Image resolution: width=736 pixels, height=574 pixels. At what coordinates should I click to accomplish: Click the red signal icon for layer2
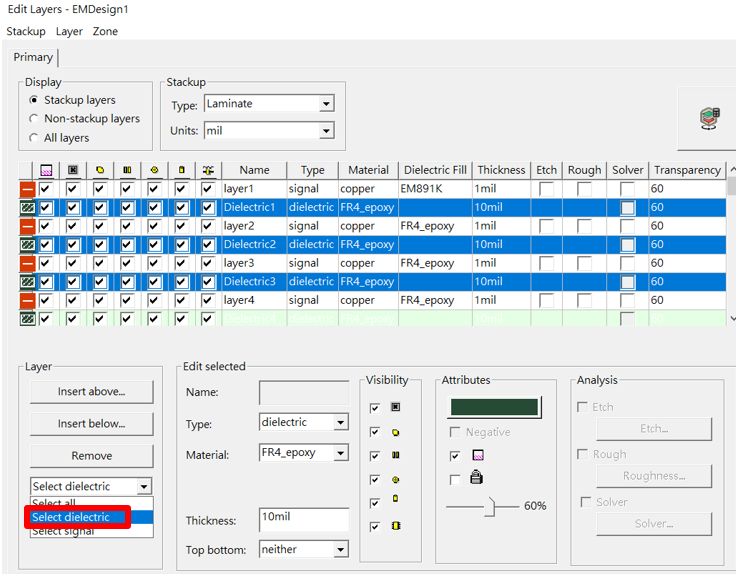point(27,226)
